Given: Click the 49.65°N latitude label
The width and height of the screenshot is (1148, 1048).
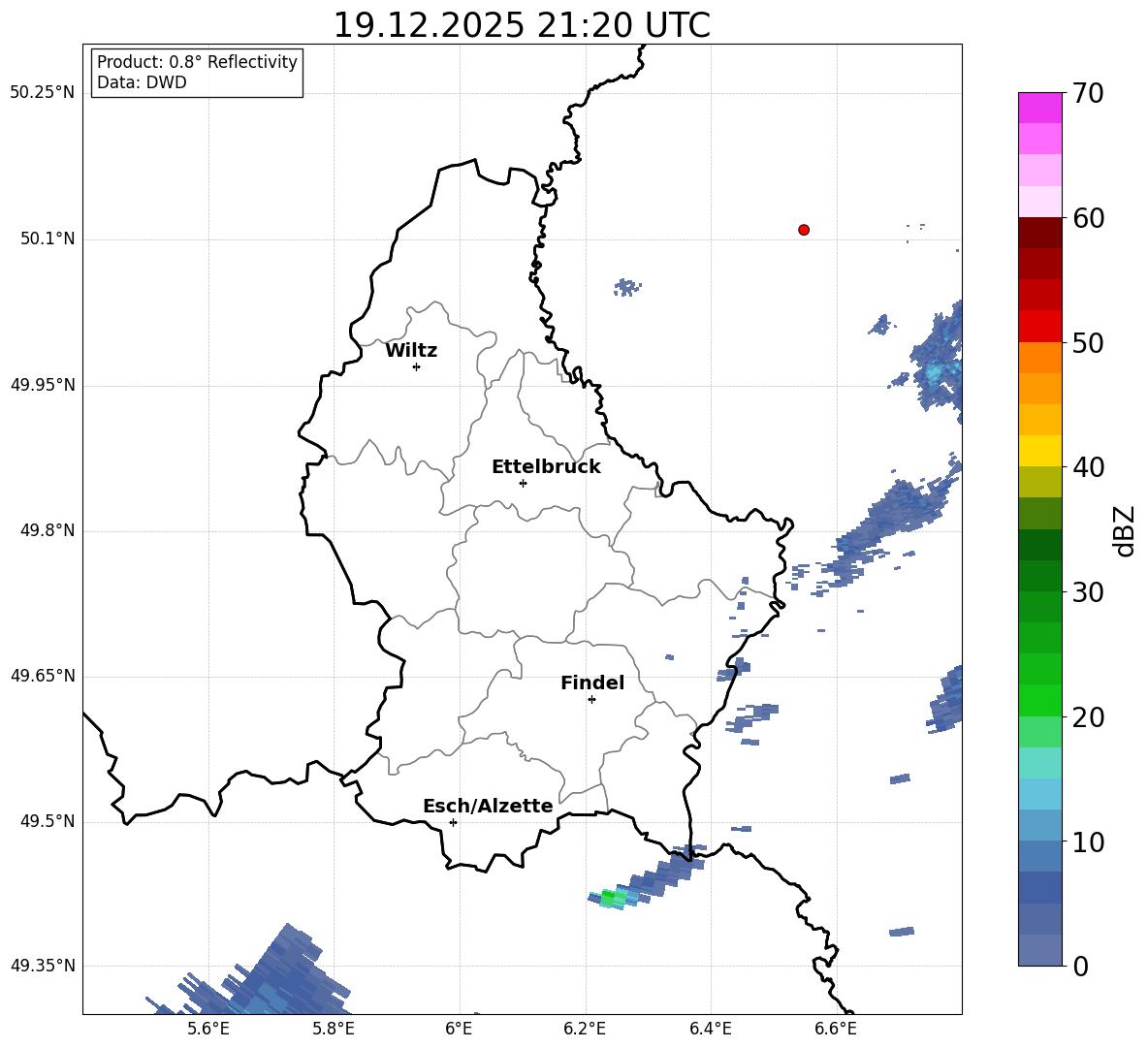Looking at the screenshot, I should coord(42,675).
